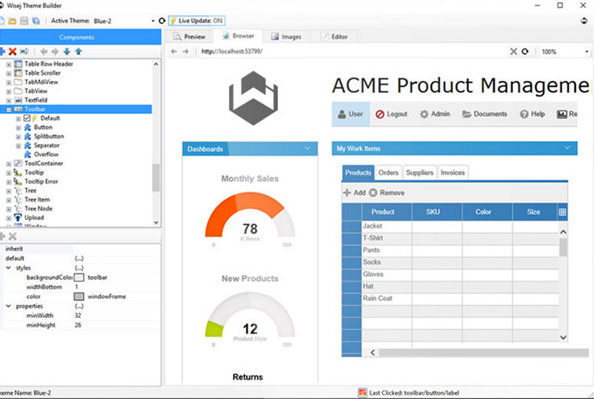Viewport: 594px width, 399px height.
Task: Toggle the Live Update ON button
Action: [x=197, y=21]
